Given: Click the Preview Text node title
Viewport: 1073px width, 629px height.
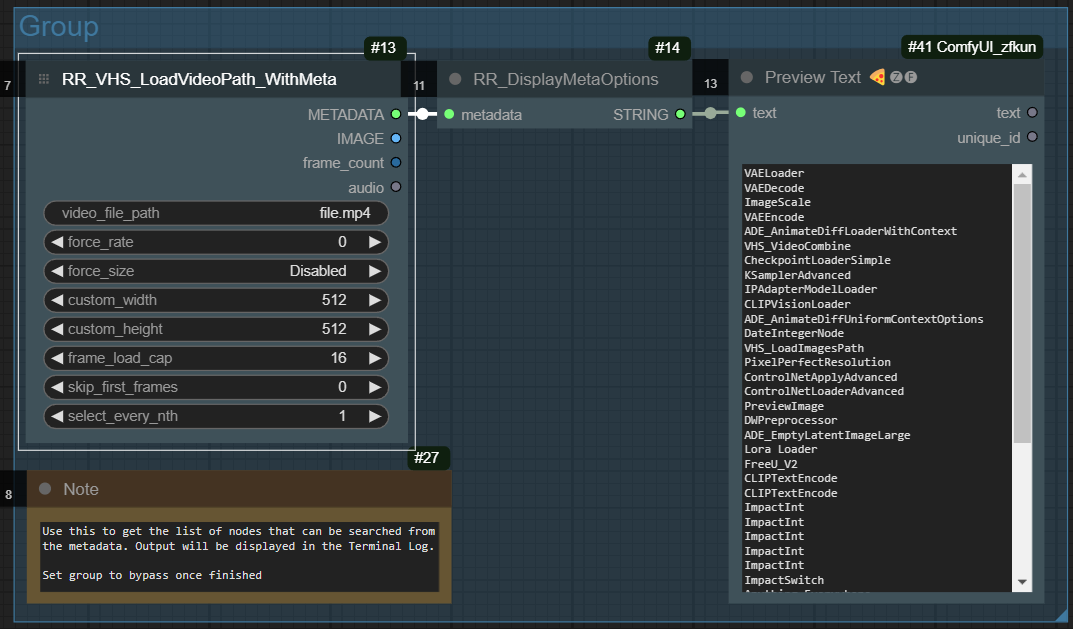Looking at the screenshot, I should (x=812, y=77).
